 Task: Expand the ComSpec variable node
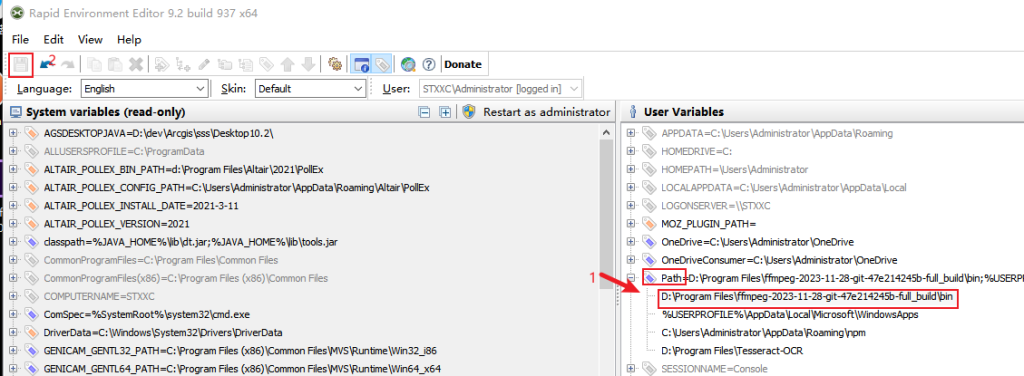tap(14, 314)
